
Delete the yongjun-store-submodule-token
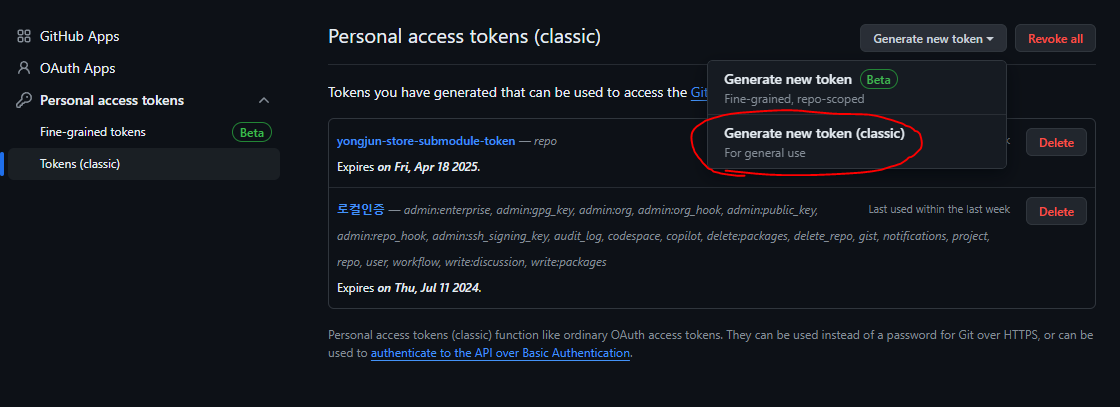[x=1056, y=143]
